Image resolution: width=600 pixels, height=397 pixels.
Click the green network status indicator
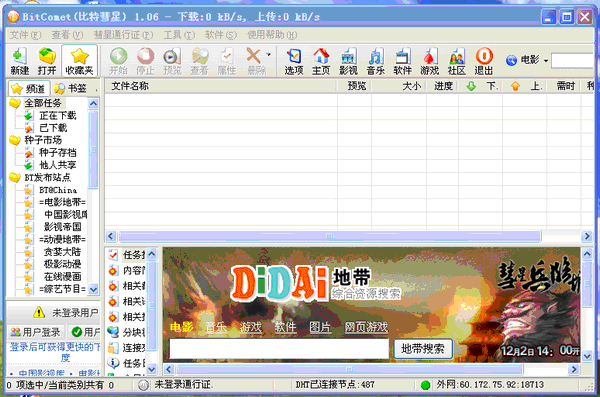[x=425, y=385]
